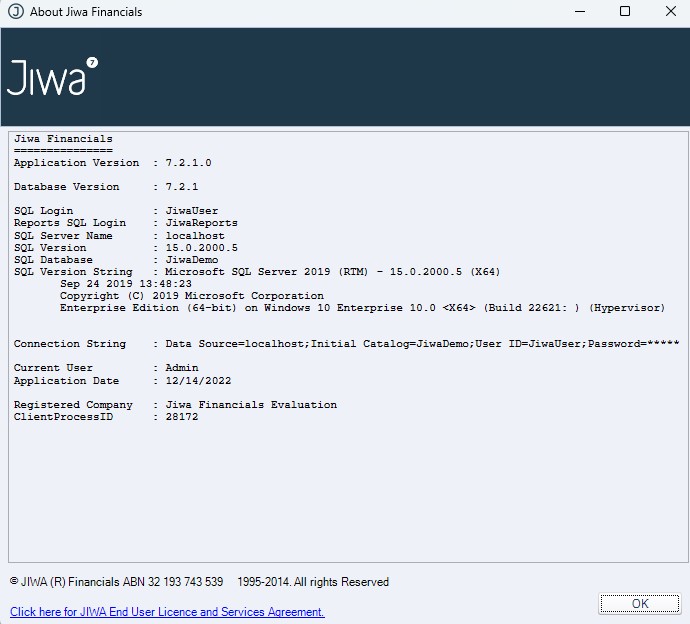Click the Application Version 7.2.1.0 line
The height and width of the screenshot is (624, 690).
pos(112,163)
